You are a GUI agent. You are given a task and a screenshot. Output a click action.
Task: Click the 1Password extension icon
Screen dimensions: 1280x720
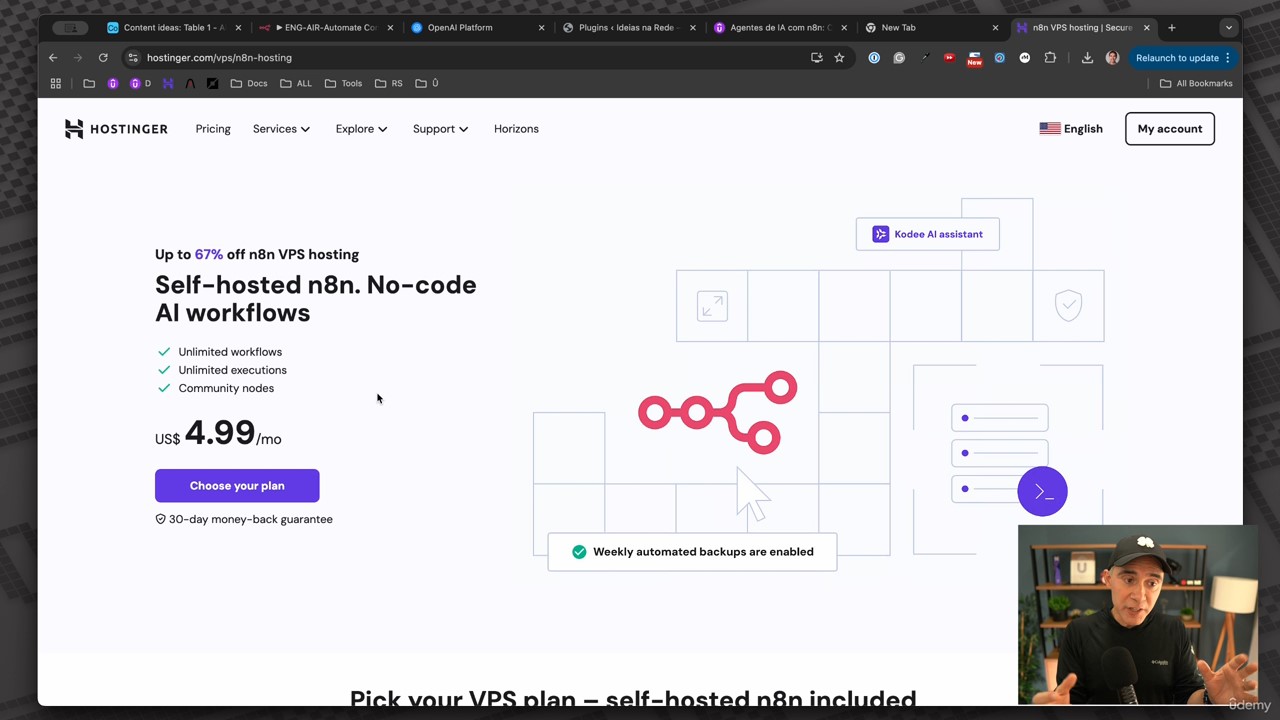(874, 58)
